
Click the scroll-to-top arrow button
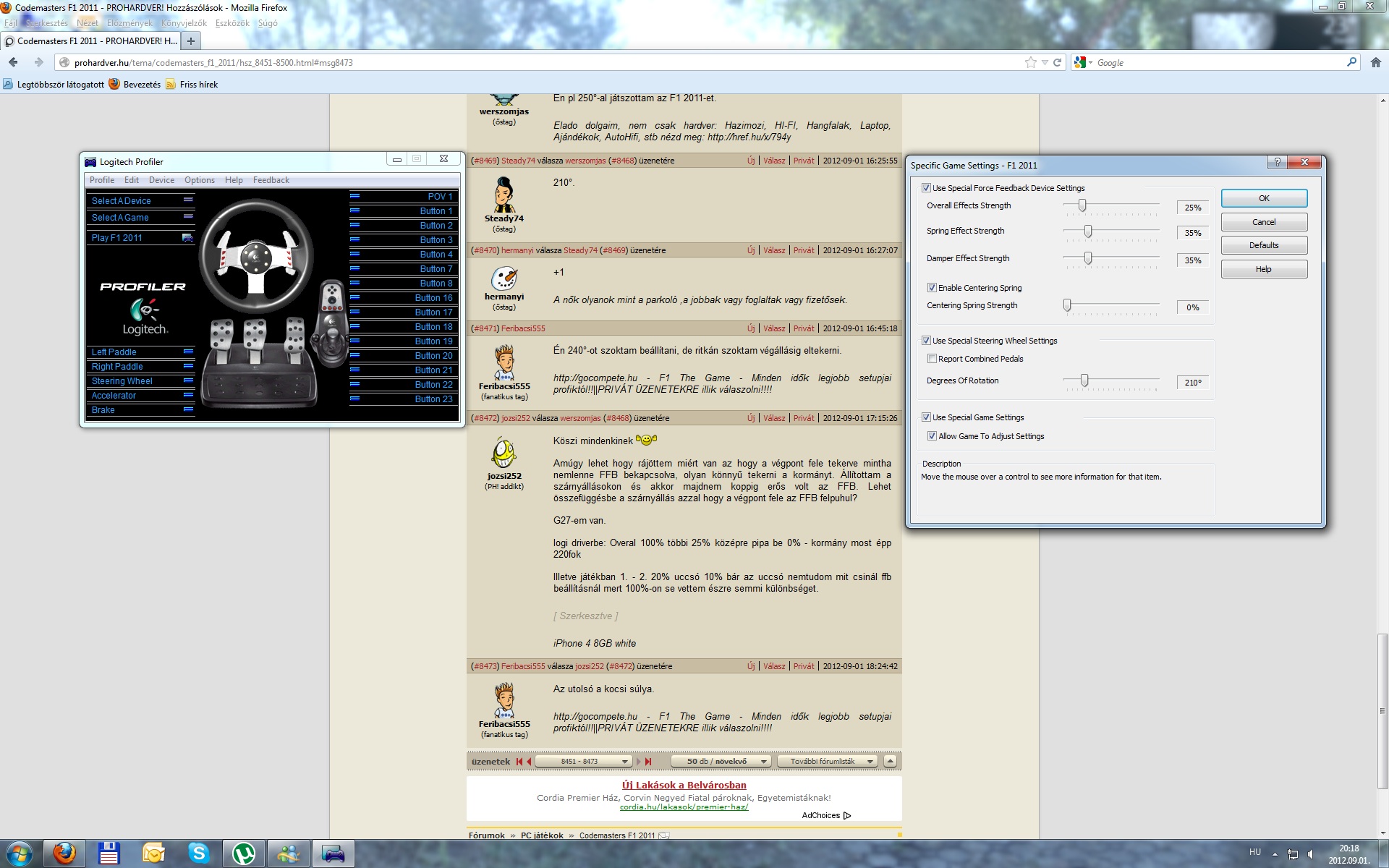coord(891,761)
